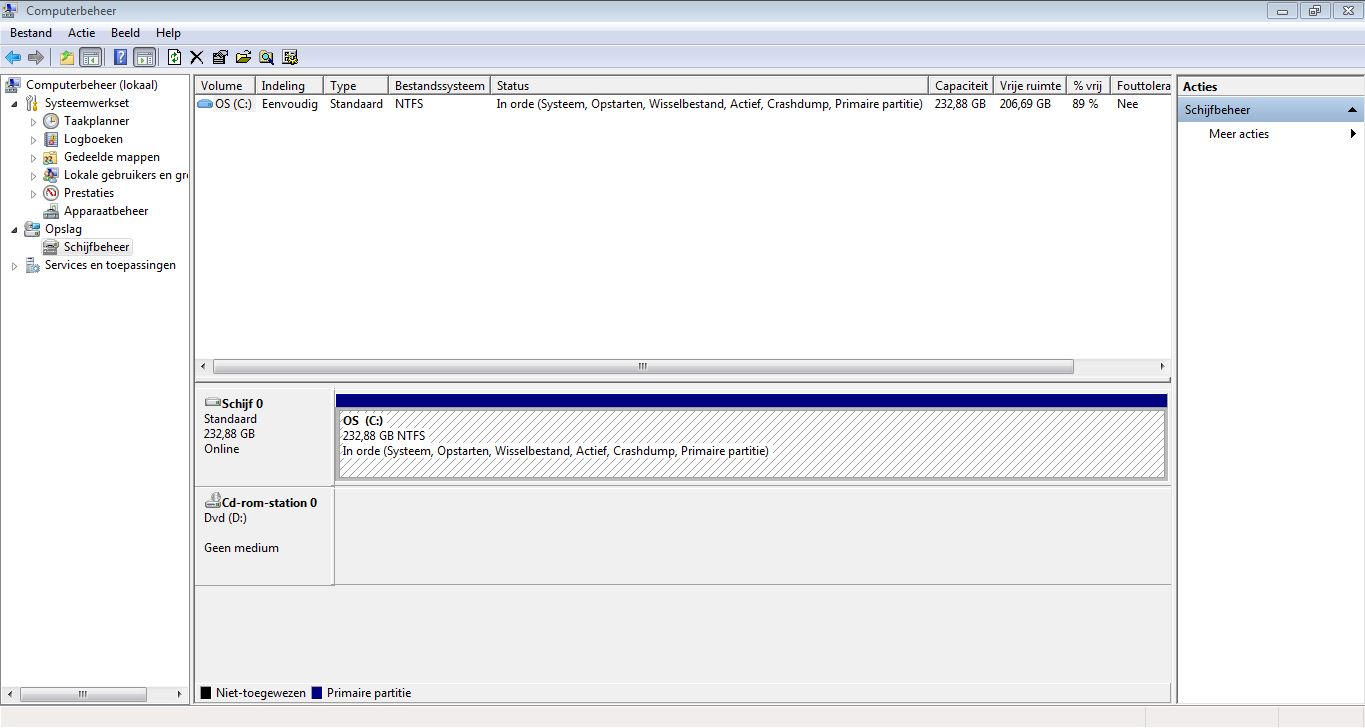
Task: Toggle the show/hide console tree button
Action: point(91,57)
